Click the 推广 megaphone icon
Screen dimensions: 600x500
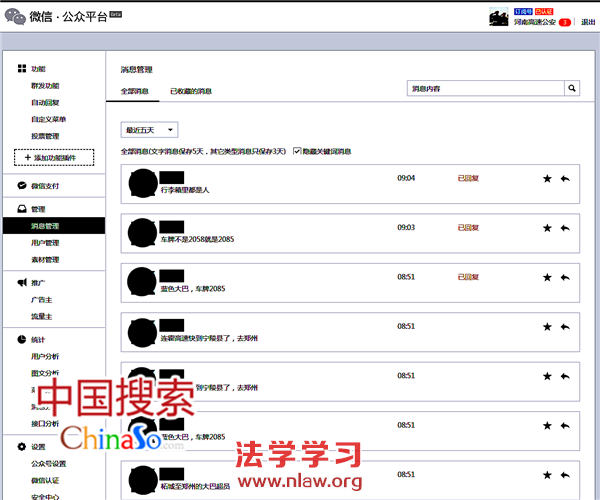point(22,282)
